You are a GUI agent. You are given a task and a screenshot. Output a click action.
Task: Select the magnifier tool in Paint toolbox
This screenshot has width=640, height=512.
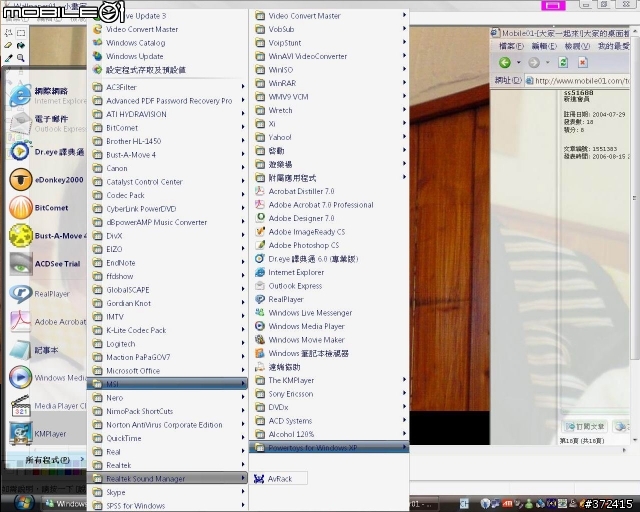click(20, 58)
